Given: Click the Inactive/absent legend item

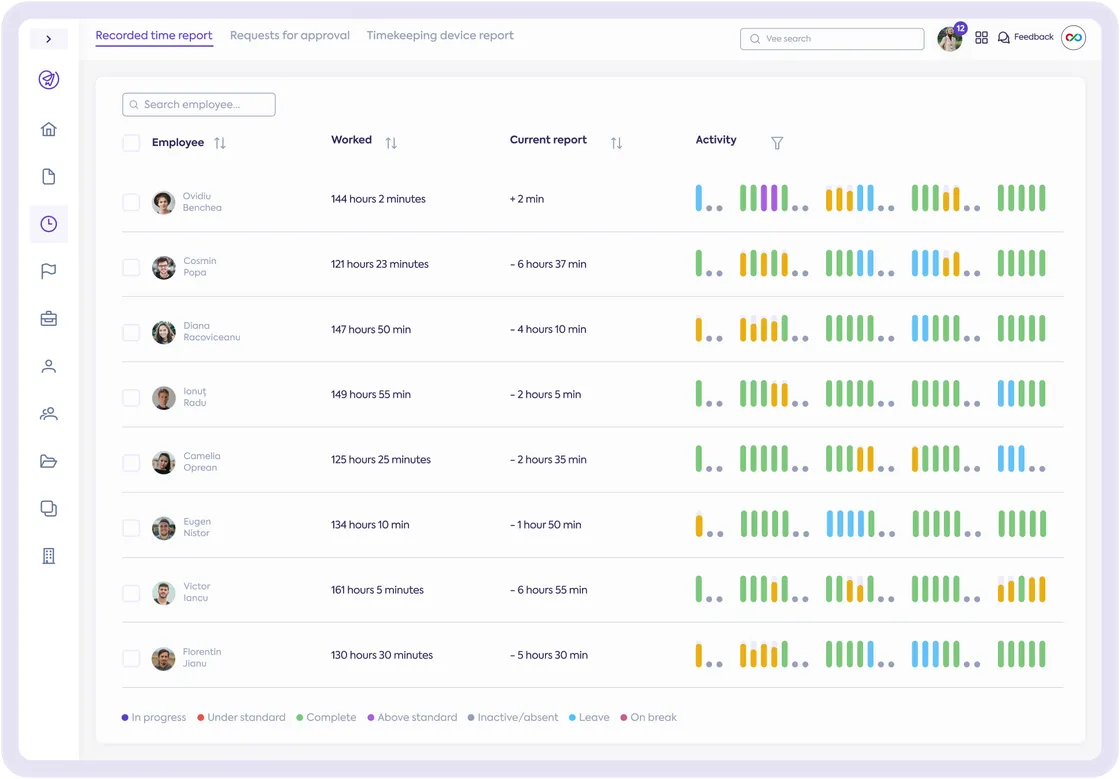Looking at the screenshot, I should (513, 718).
